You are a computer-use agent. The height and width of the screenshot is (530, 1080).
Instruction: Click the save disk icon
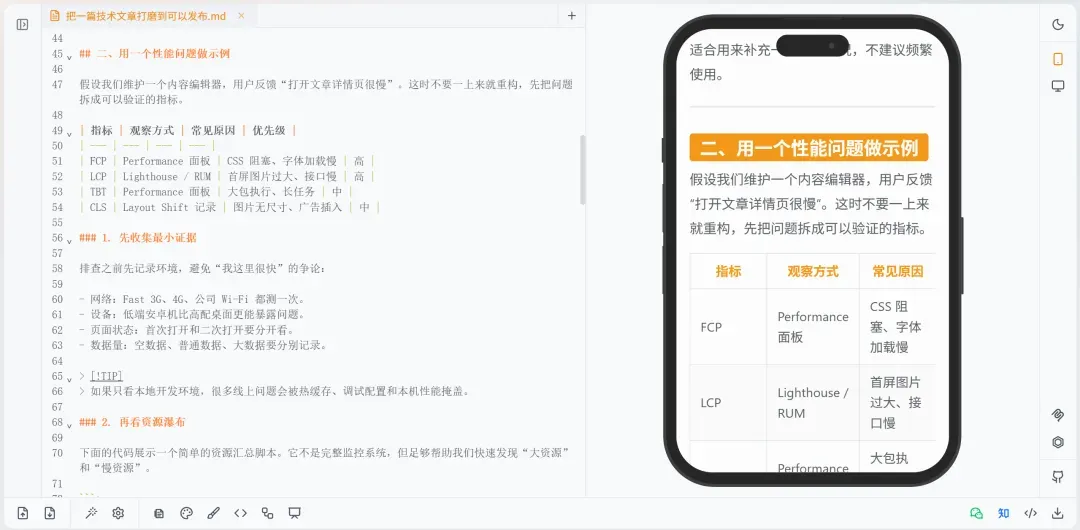pos(159,513)
